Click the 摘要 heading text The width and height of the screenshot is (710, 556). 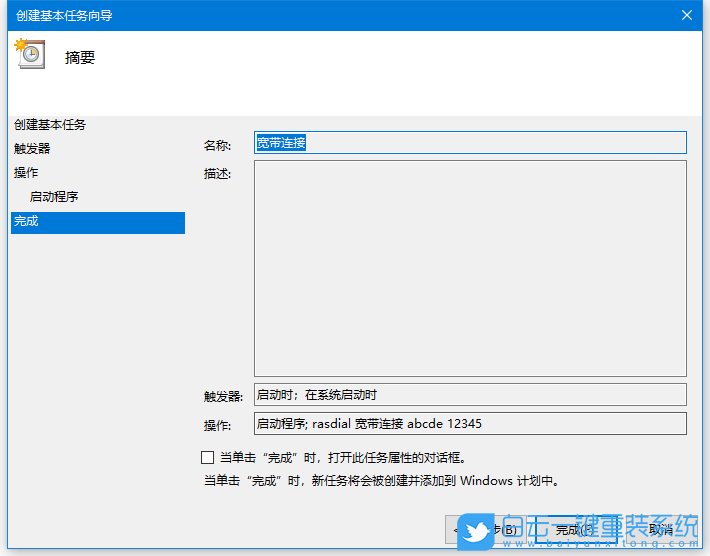click(80, 58)
